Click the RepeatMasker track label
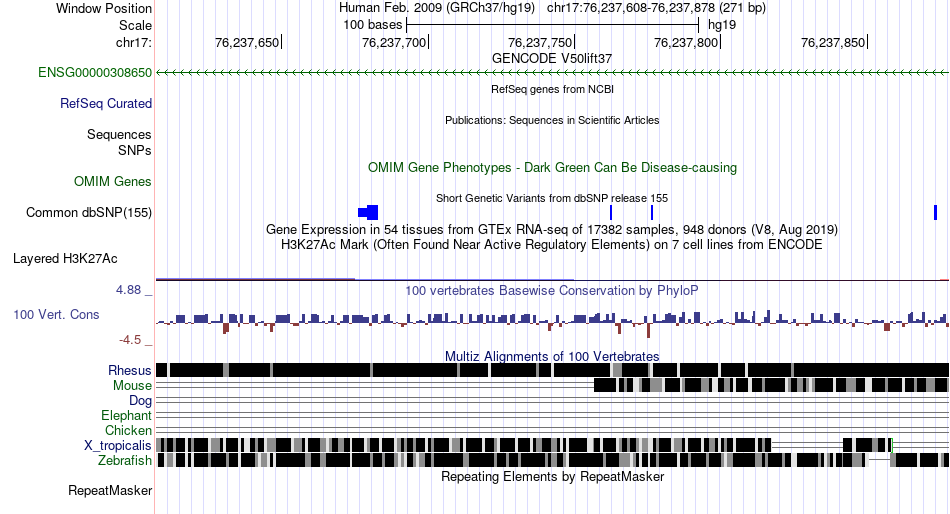The width and height of the screenshot is (950, 514). point(110,490)
